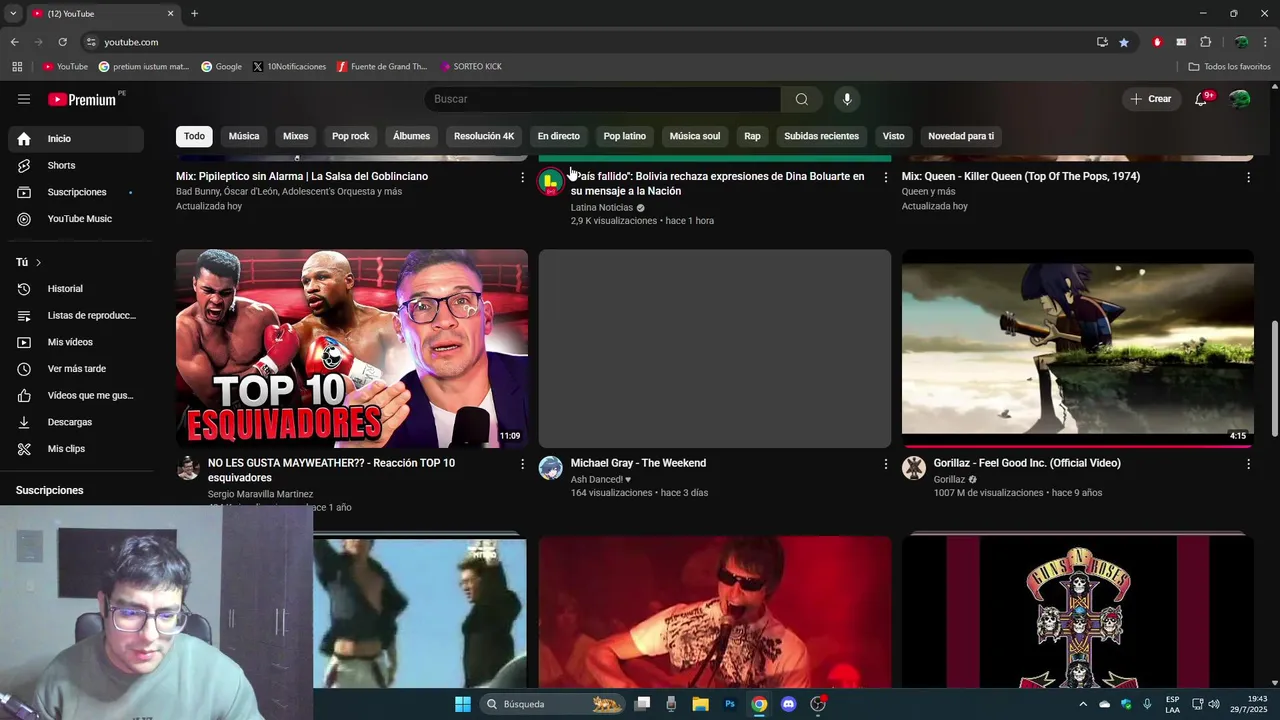Image resolution: width=1280 pixels, height=720 pixels.
Task: Open options for Mayweather reaction video
Action: (x=522, y=464)
